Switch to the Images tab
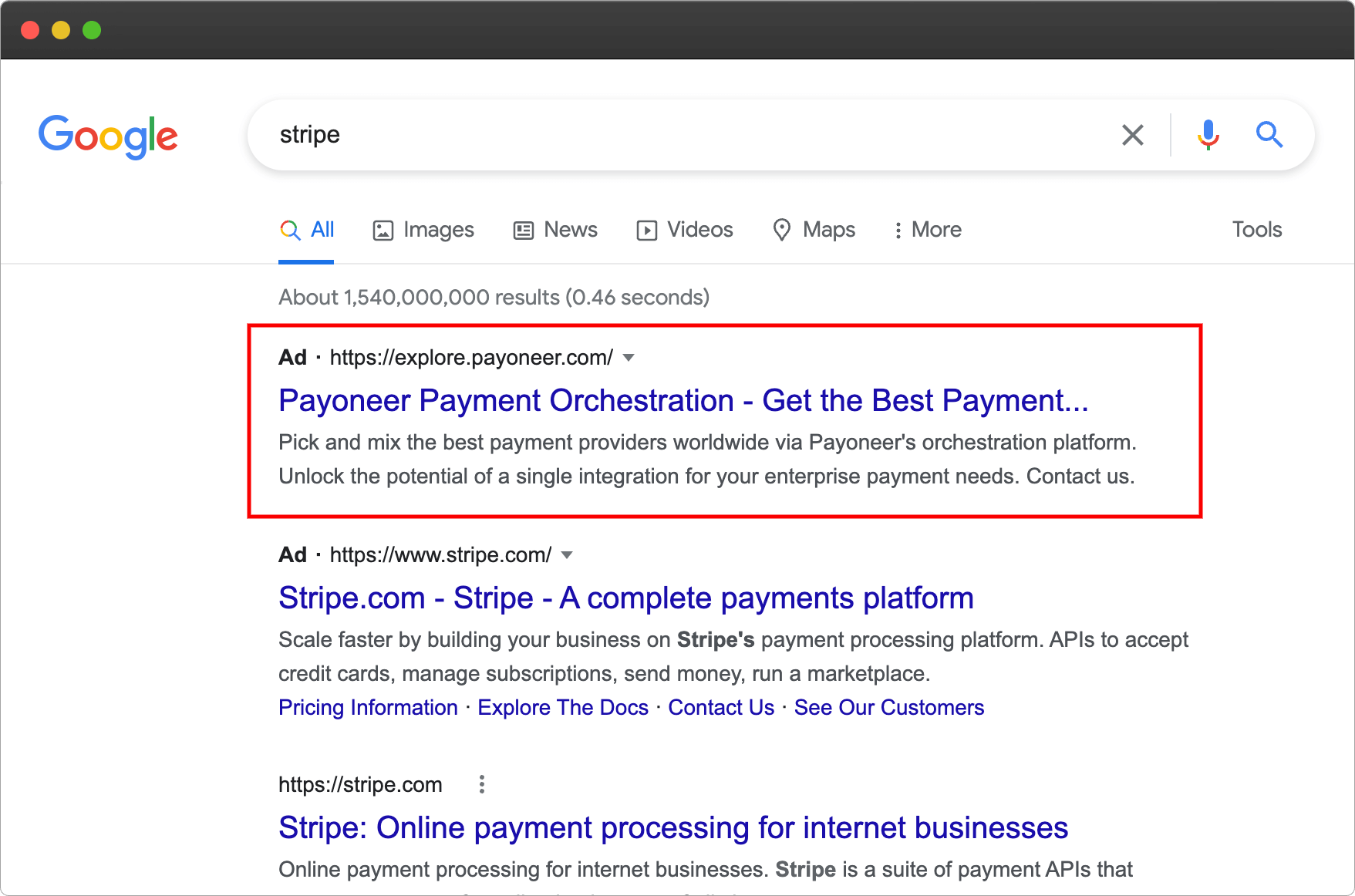1355x896 pixels. 423,230
